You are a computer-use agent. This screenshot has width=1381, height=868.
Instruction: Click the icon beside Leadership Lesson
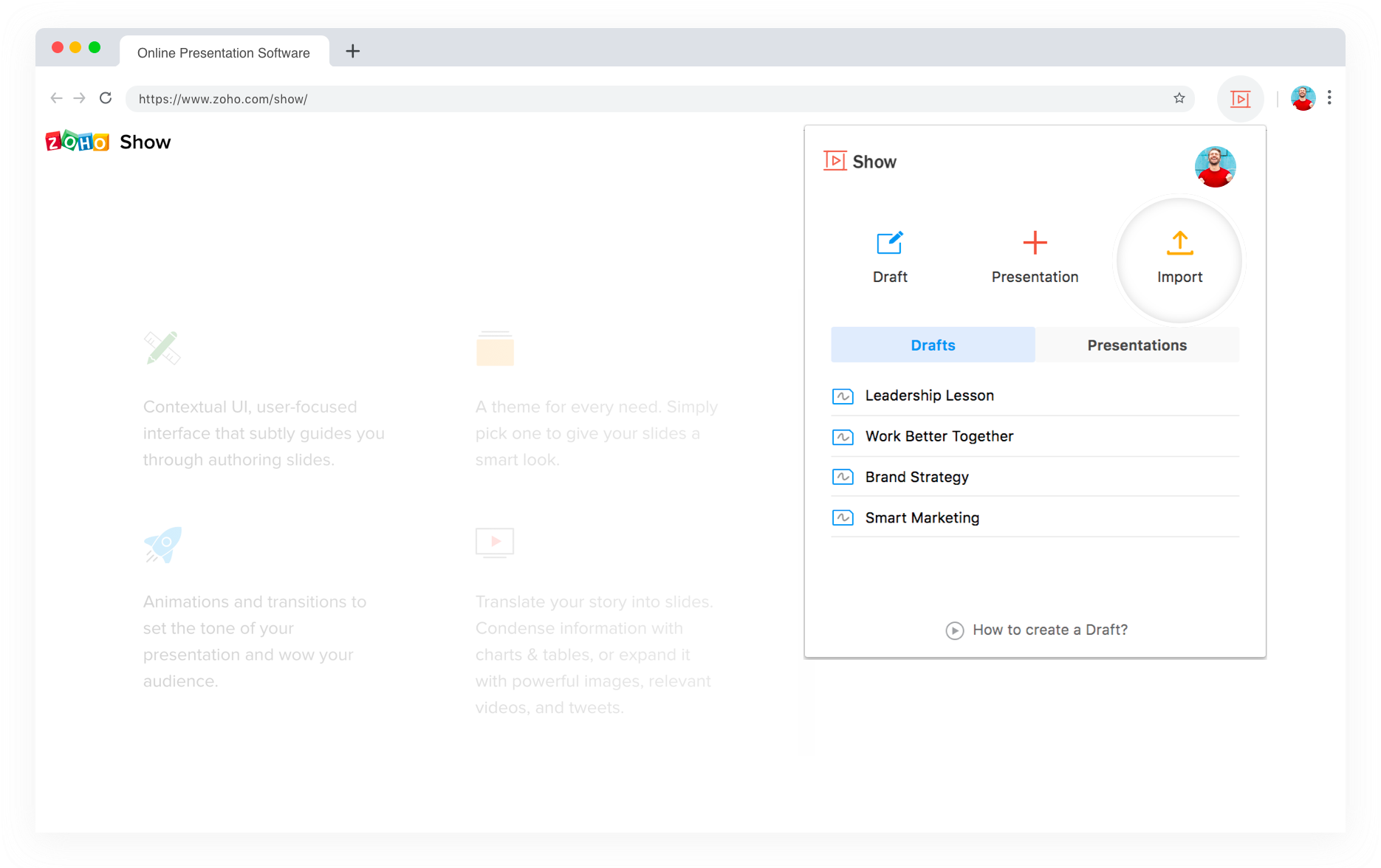pyautogui.click(x=843, y=396)
